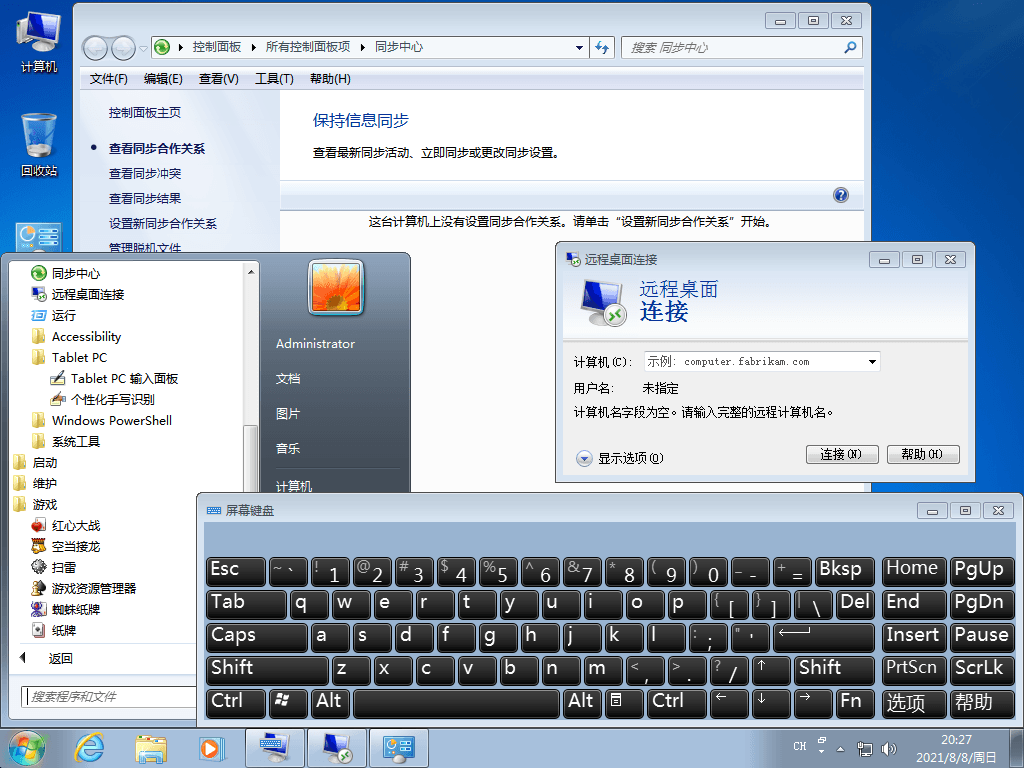
Task: Open the 文件 menu in Sync Center
Action: (x=106, y=79)
